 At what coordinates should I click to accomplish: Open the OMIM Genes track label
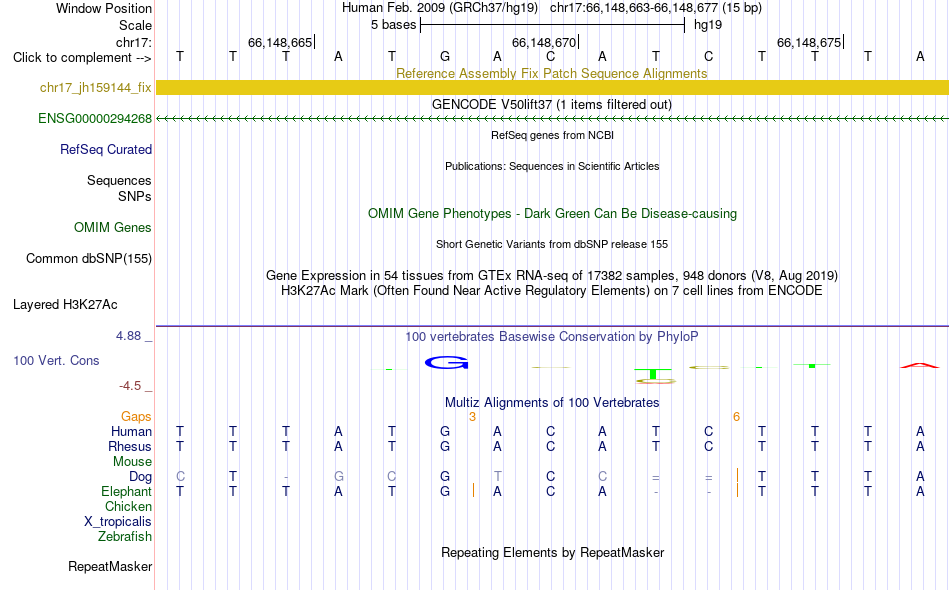click(112, 228)
